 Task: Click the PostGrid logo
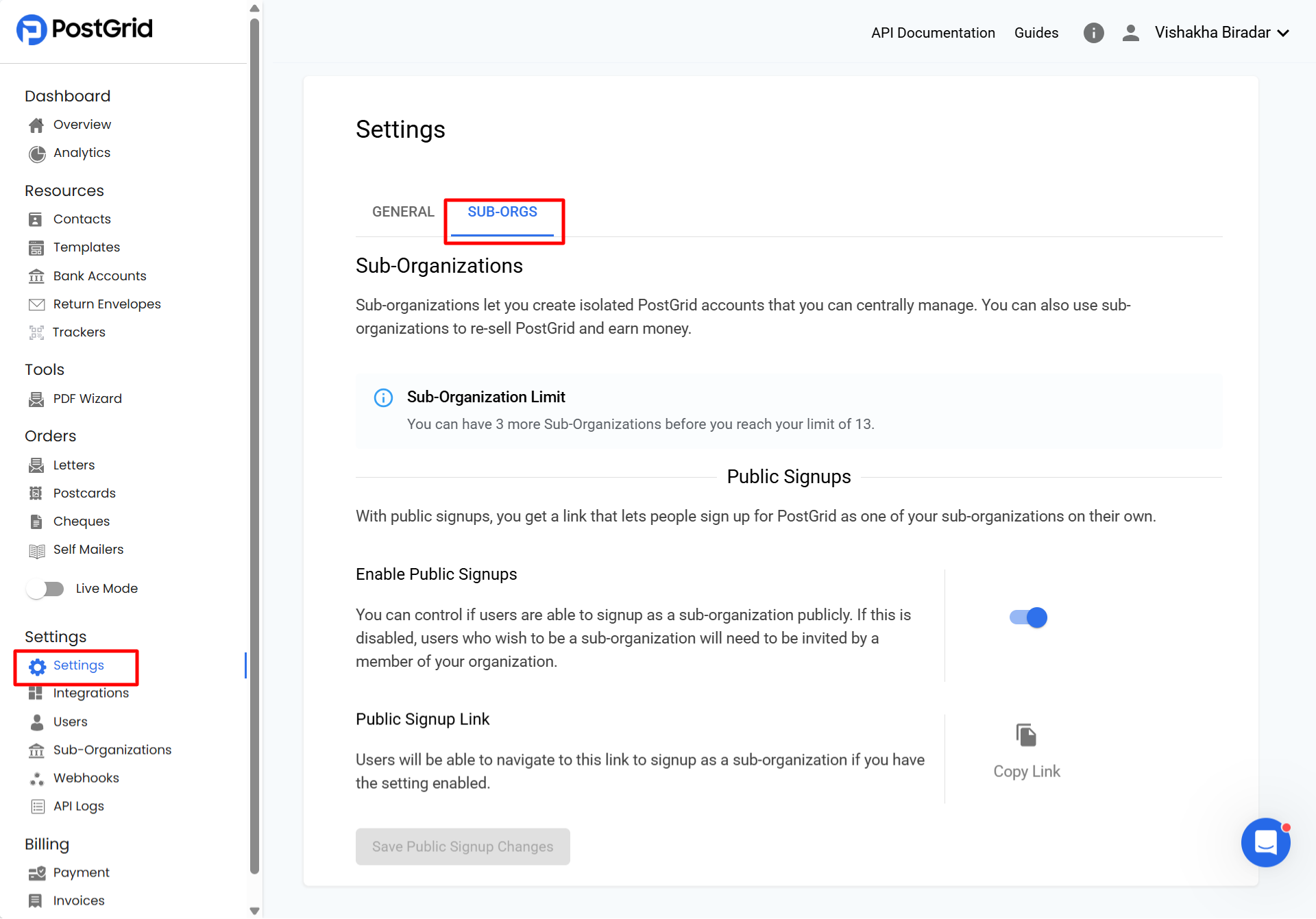84,29
